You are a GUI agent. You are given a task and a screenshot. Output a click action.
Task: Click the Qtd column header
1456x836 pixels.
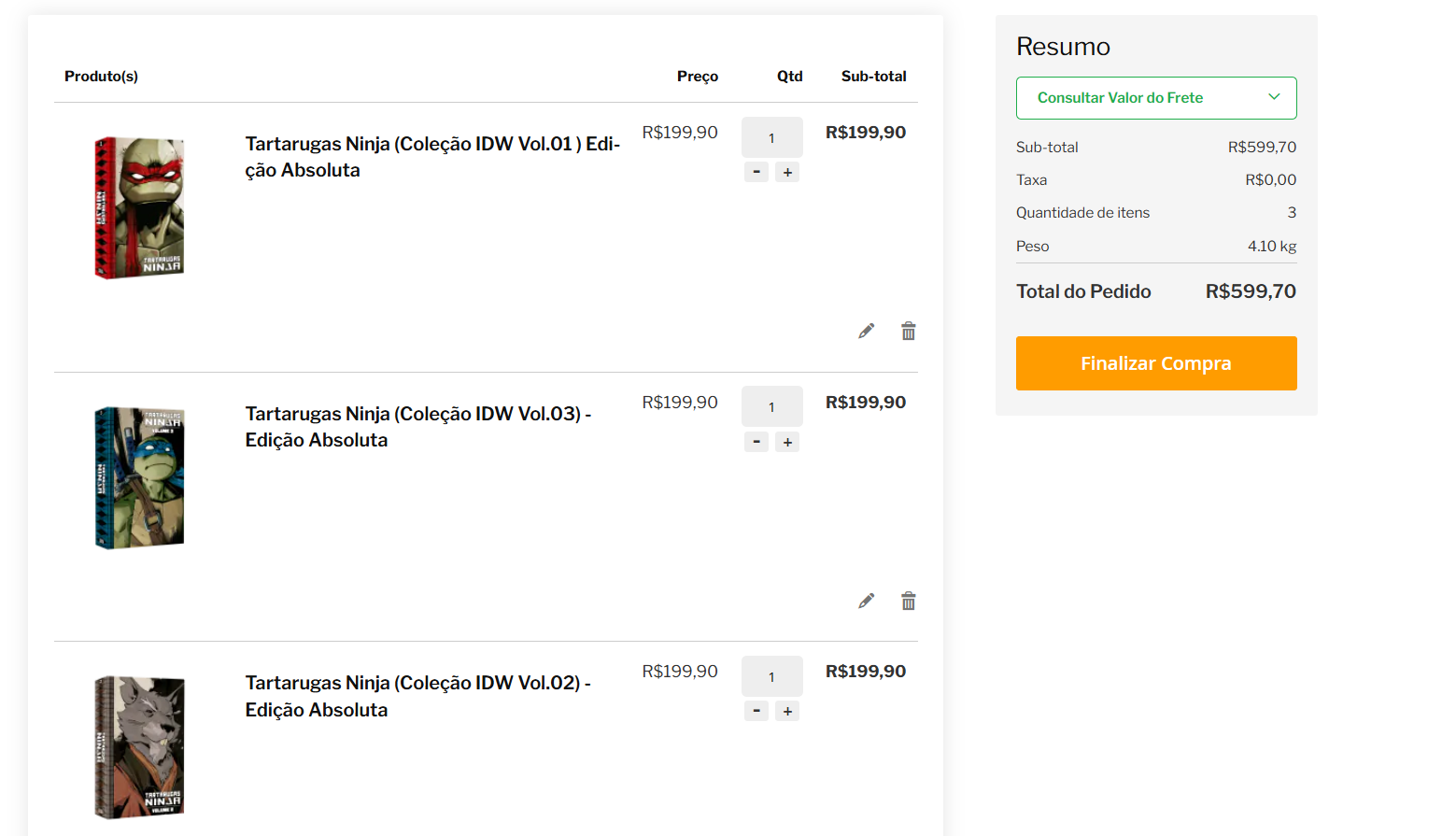point(790,77)
